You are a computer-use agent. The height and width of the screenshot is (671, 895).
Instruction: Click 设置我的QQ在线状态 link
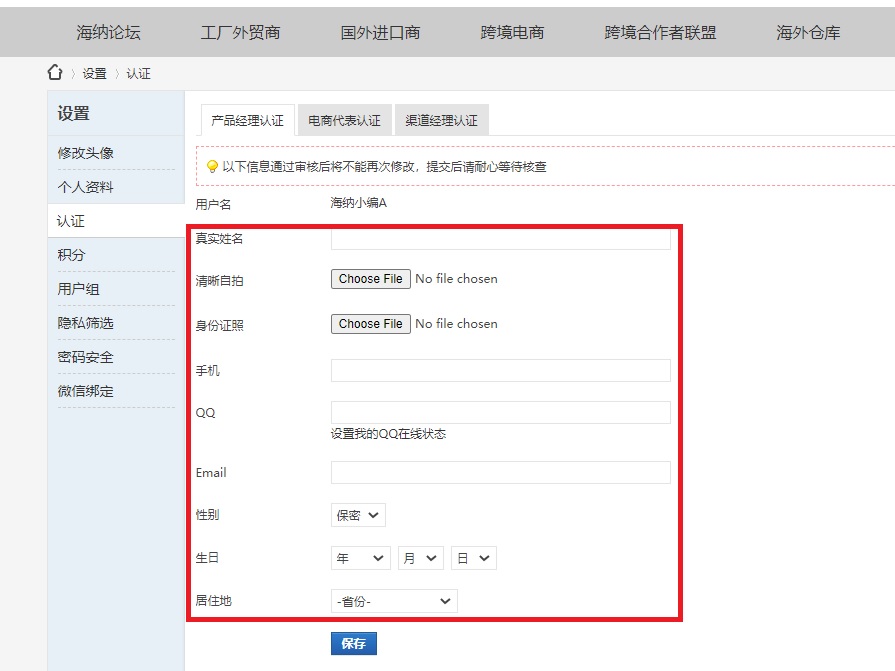pyautogui.click(x=388, y=434)
